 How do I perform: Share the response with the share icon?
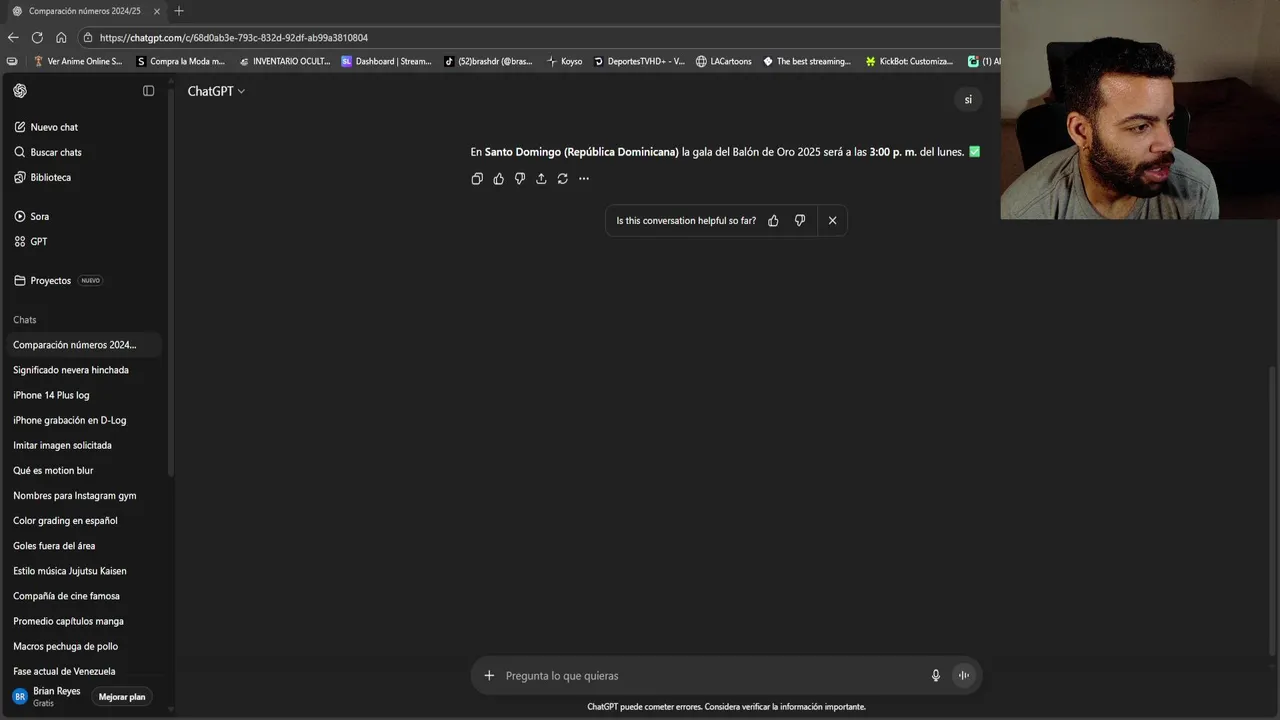541,179
